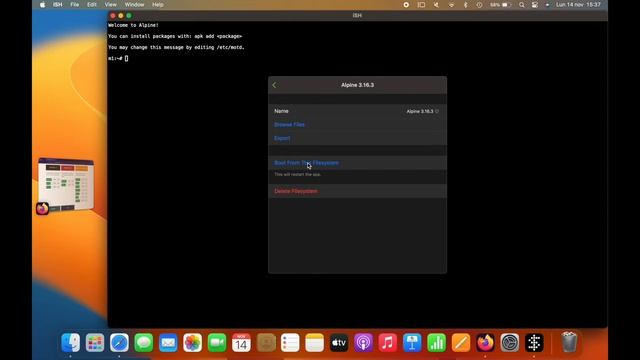Go back using the panel's back chevron
This screenshot has height=360, width=640.
274,85
